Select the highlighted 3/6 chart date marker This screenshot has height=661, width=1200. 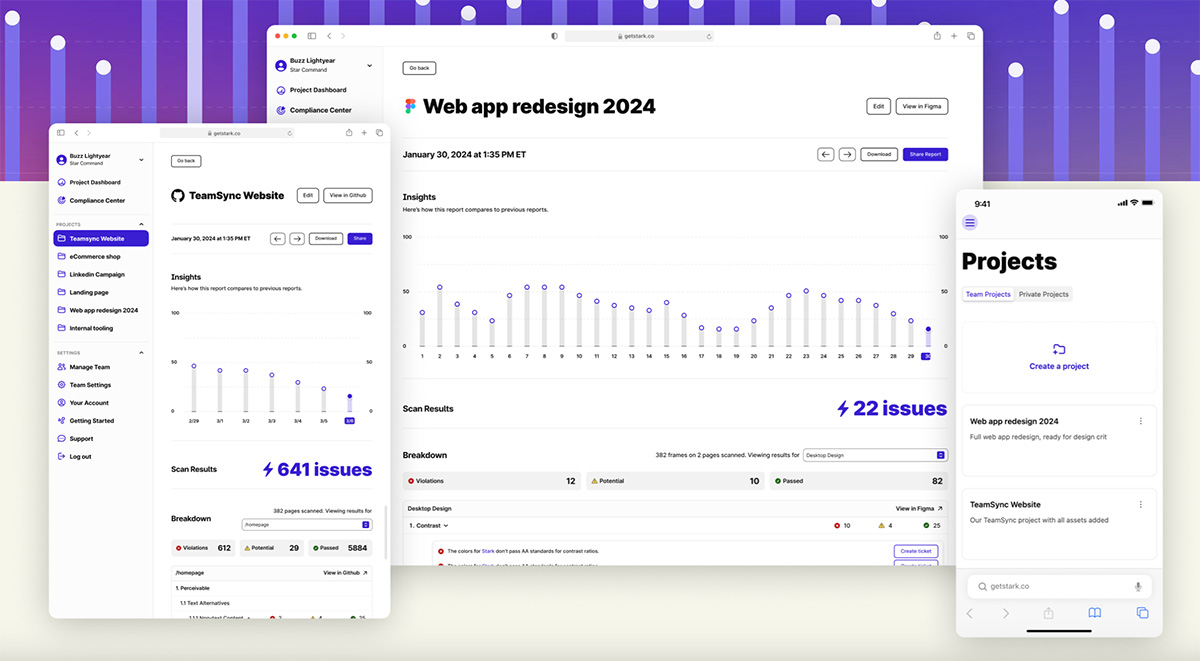349,421
